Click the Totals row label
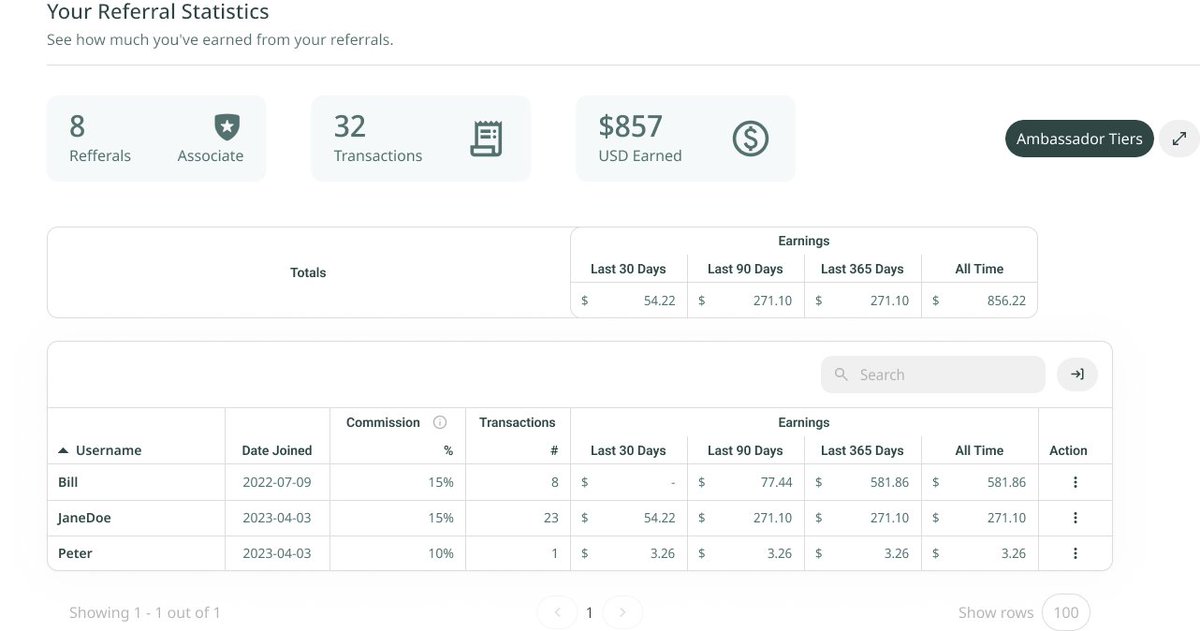The width and height of the screenshot is (1200, 631). tap(308, 272)
